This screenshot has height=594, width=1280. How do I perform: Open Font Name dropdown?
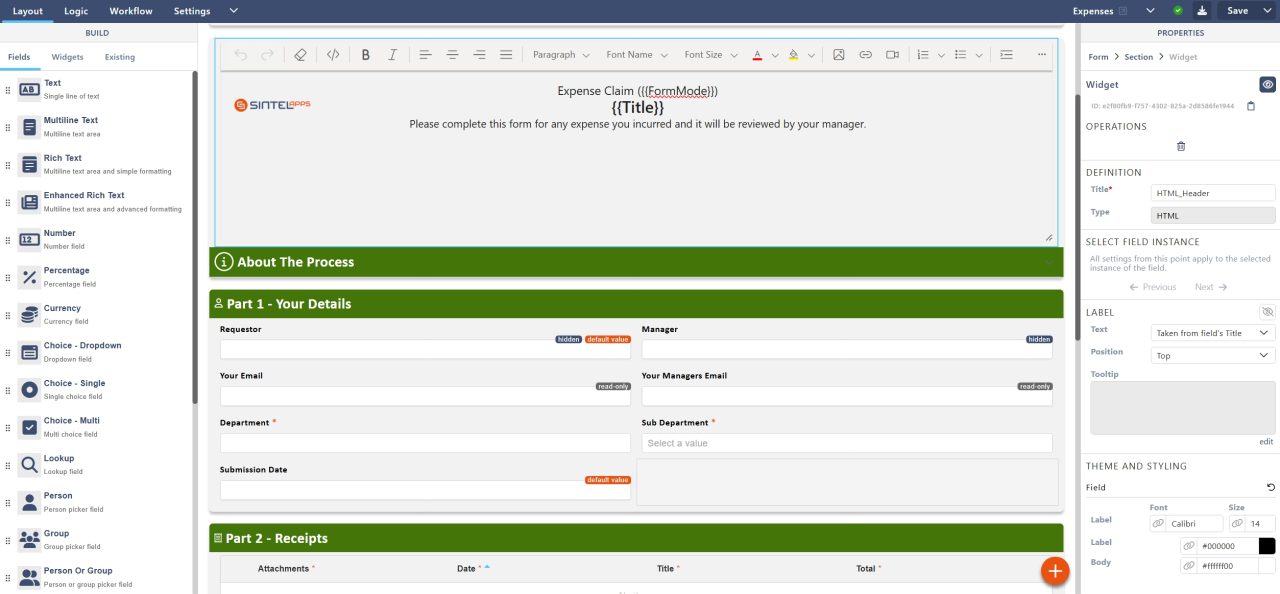[636, 55]
